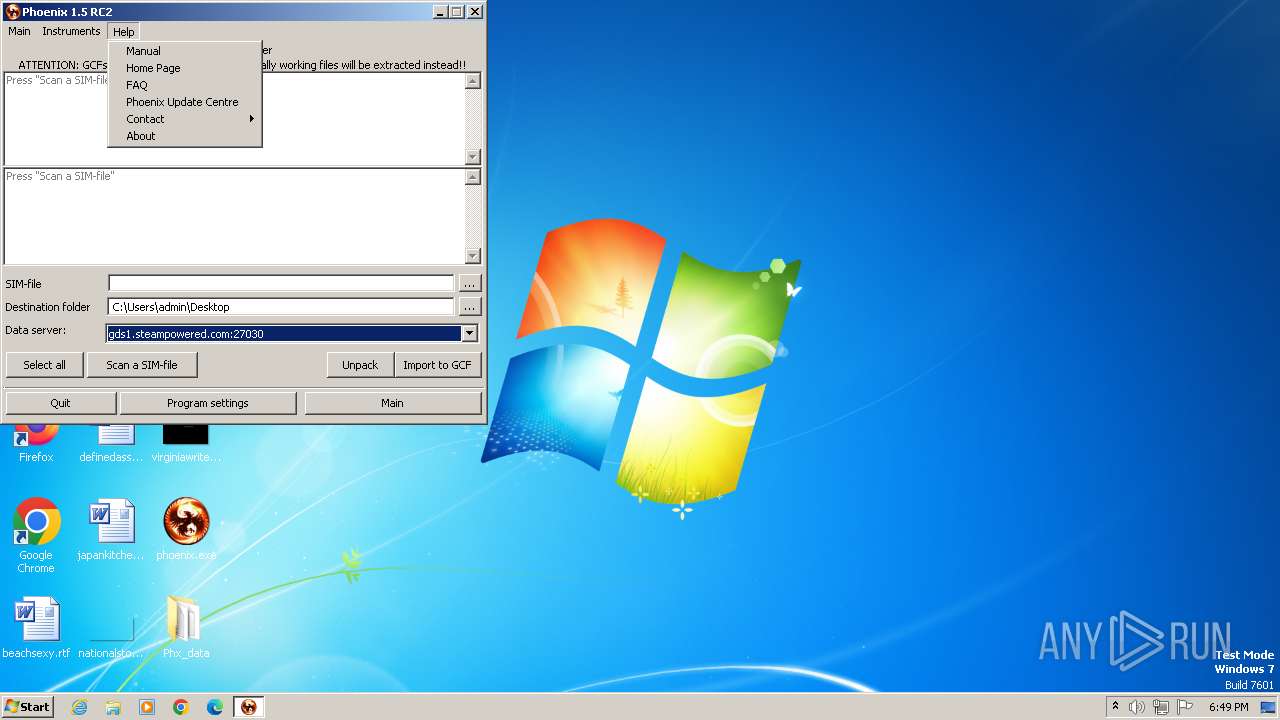Choose Manual from the Help menu
Image resolution: width=1280 pixels, height=720 pixels.
(184, 51)
